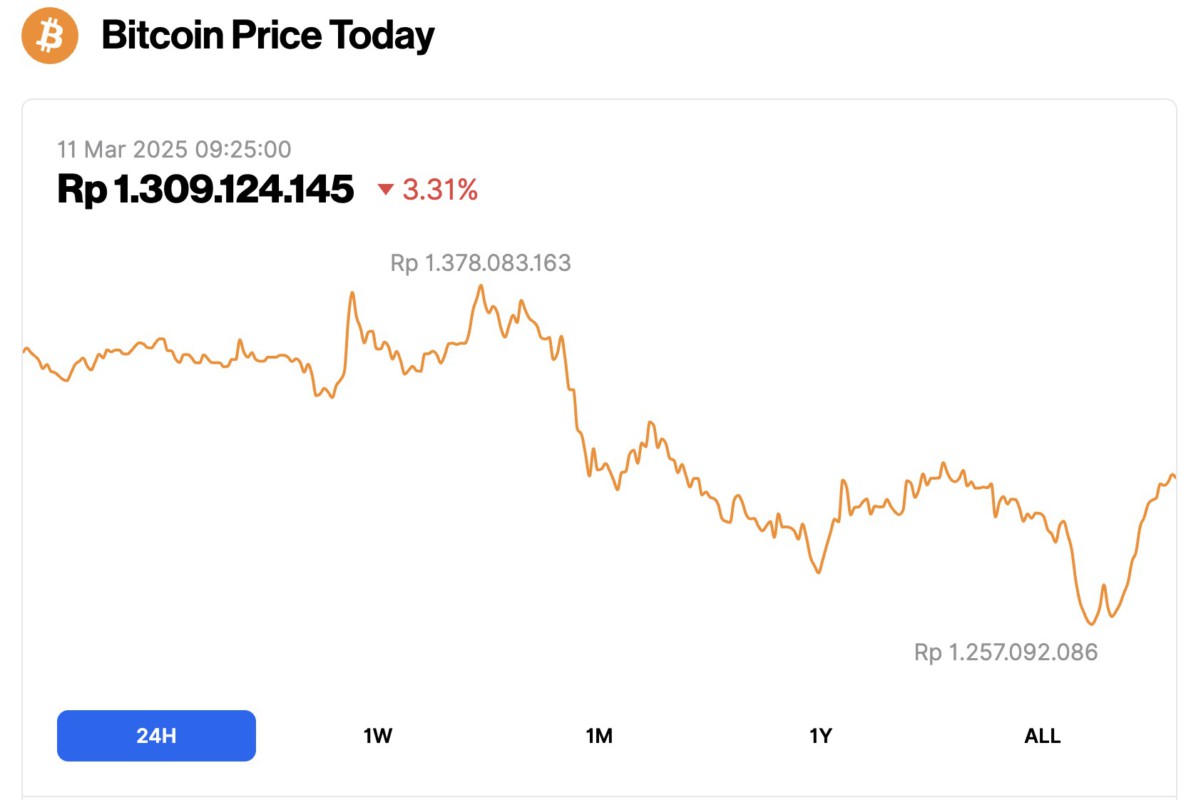Show the ALL-time price history
This screenshot has height=800, width=1191.
point(1043,735)
